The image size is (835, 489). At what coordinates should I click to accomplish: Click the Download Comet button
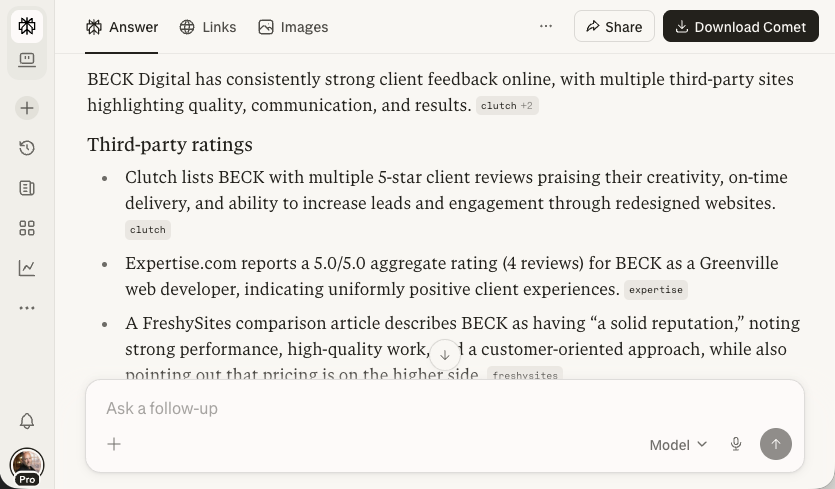coord(741,27)
